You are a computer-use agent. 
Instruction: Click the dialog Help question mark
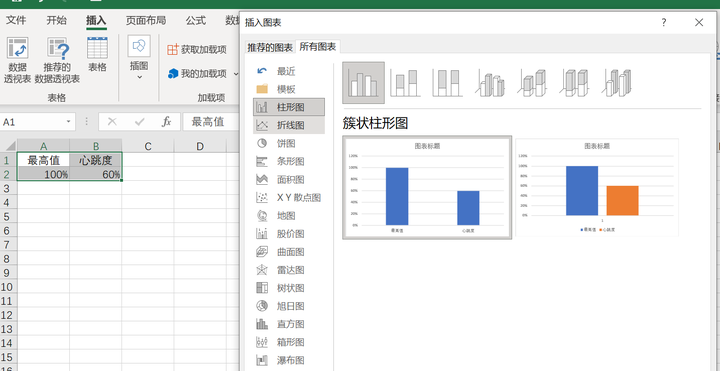click(x=664, y=22)
